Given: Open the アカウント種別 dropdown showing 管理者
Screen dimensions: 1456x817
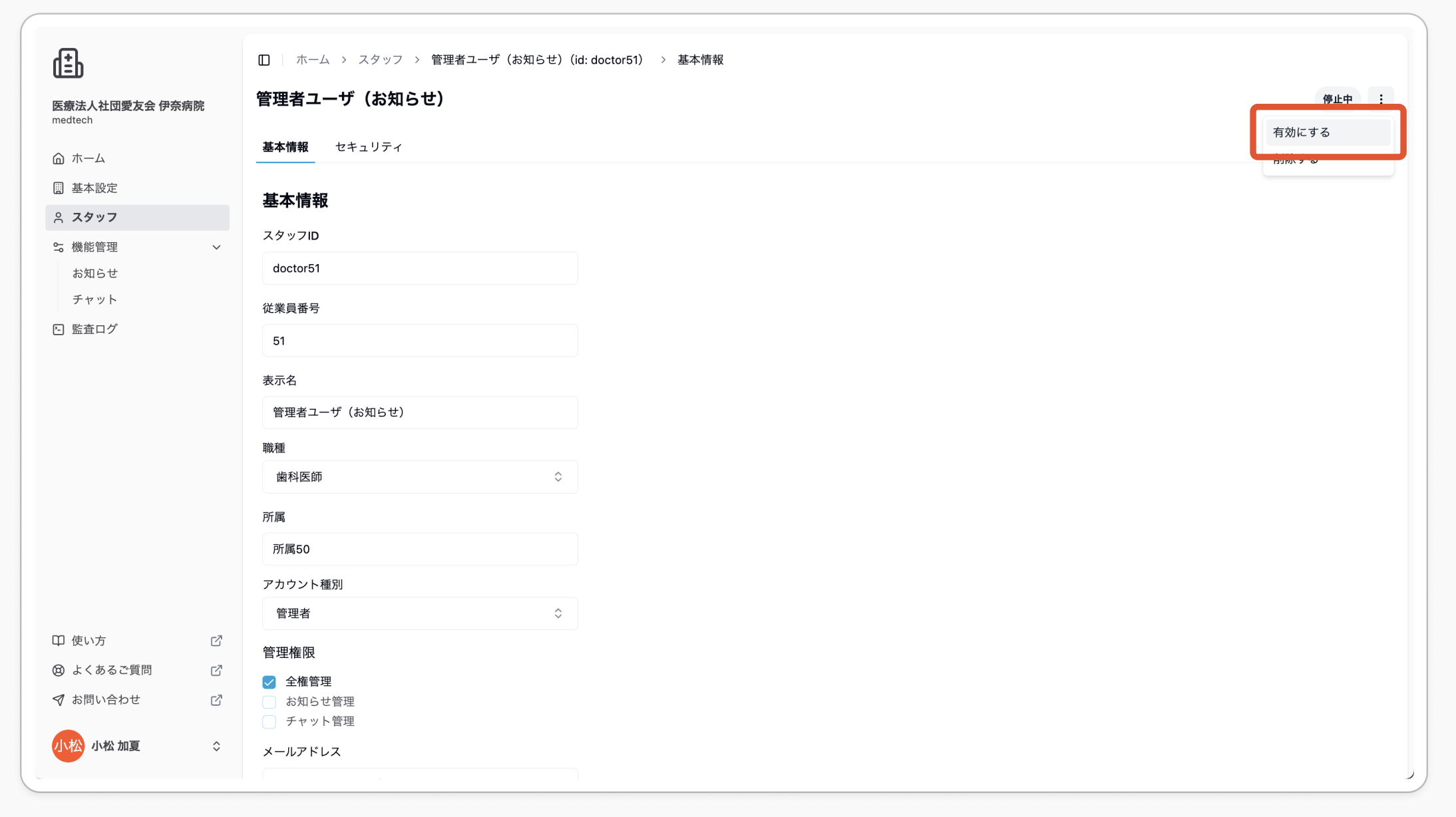Looking at the screenshot, I should pos(420,613).
